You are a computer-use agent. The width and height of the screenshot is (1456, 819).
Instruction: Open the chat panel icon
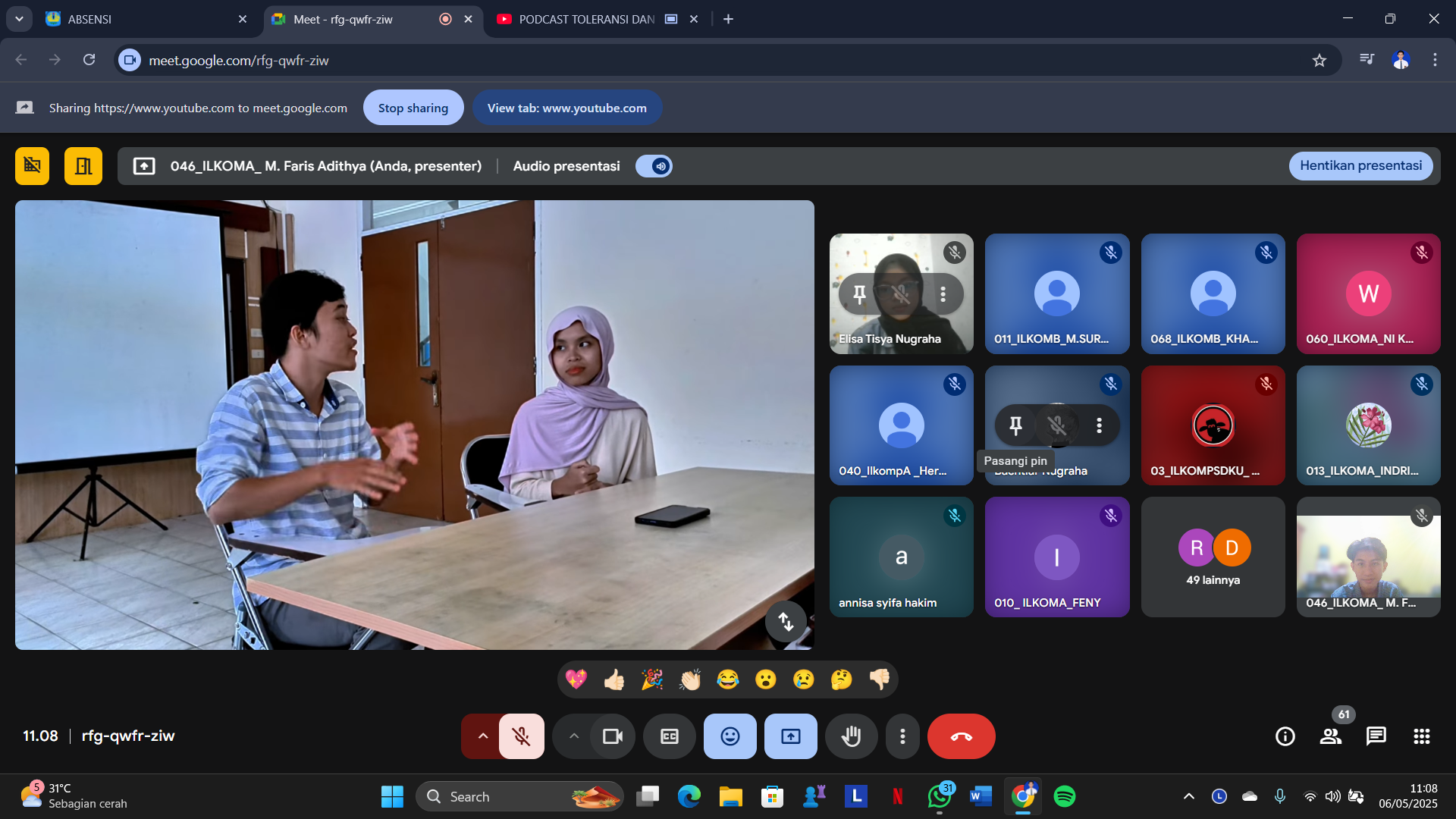pyautogui.click(x=1376, y=736)
